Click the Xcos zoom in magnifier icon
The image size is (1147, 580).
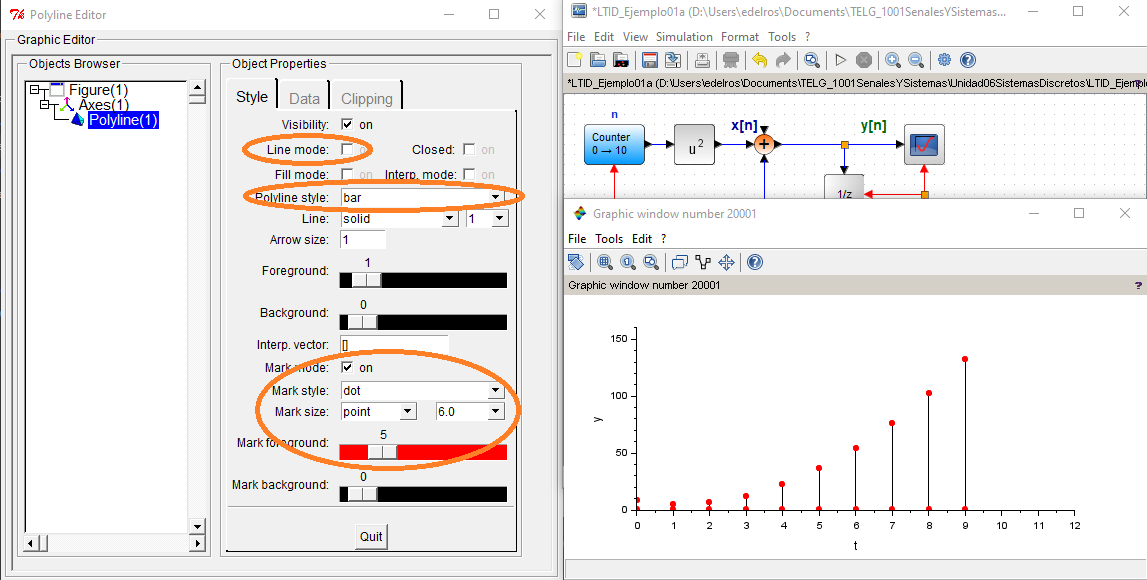pyautogui.click(x=892, y=60)
